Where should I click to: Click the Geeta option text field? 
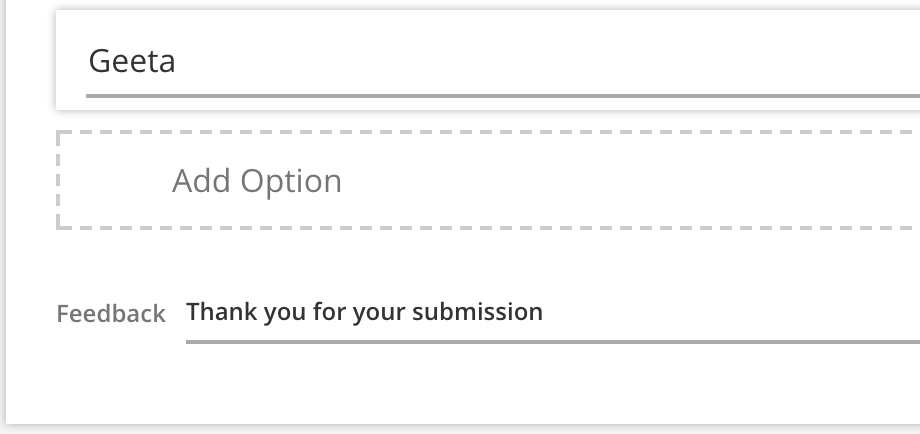click(500, 62)
